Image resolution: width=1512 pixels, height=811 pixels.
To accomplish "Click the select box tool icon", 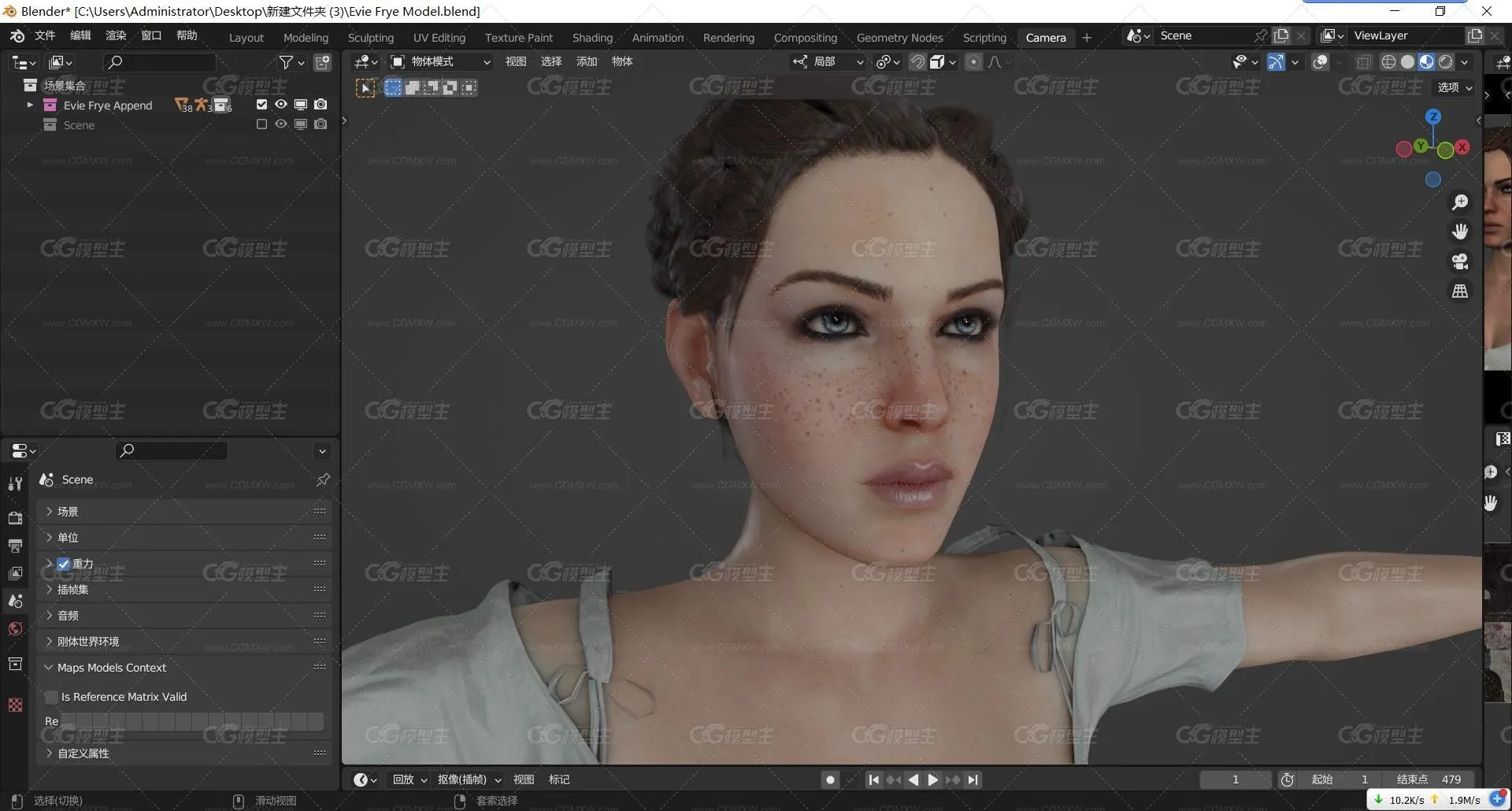I will pyautogui.click(x=365, y=88).
